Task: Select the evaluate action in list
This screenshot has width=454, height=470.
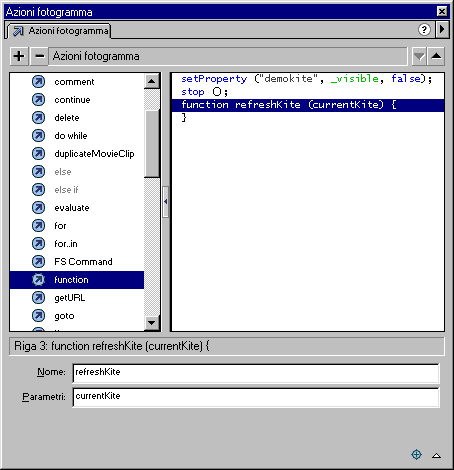Action: pyautogui.click(x=72, y=208)
